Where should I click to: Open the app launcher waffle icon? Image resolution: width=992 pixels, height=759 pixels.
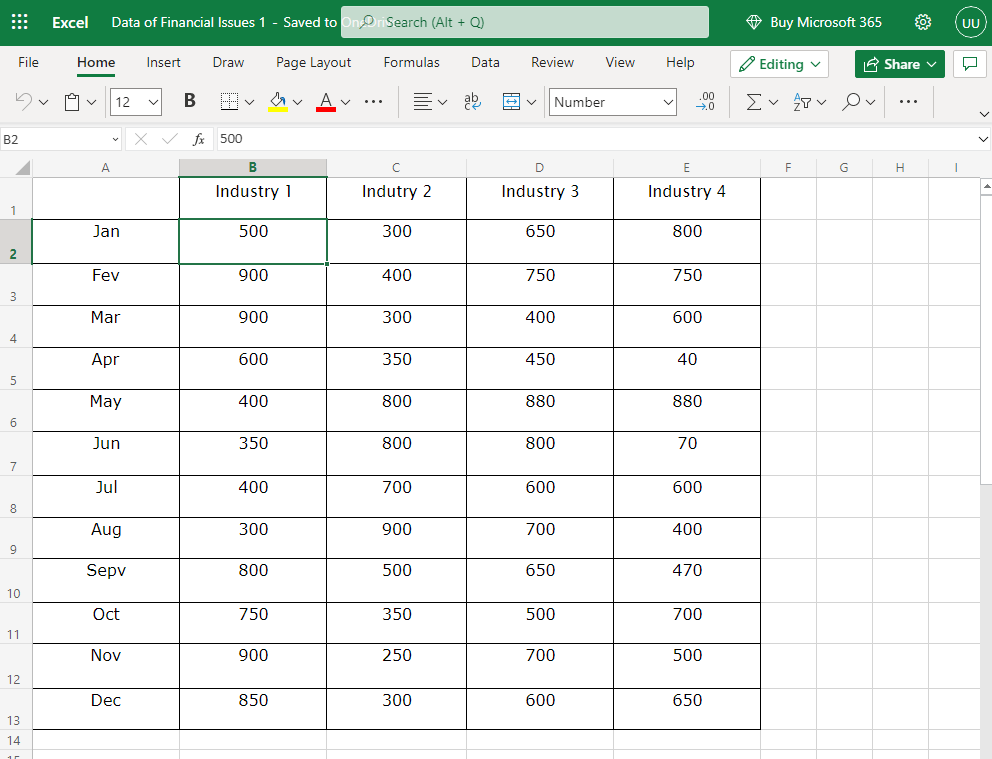(19, 22)
